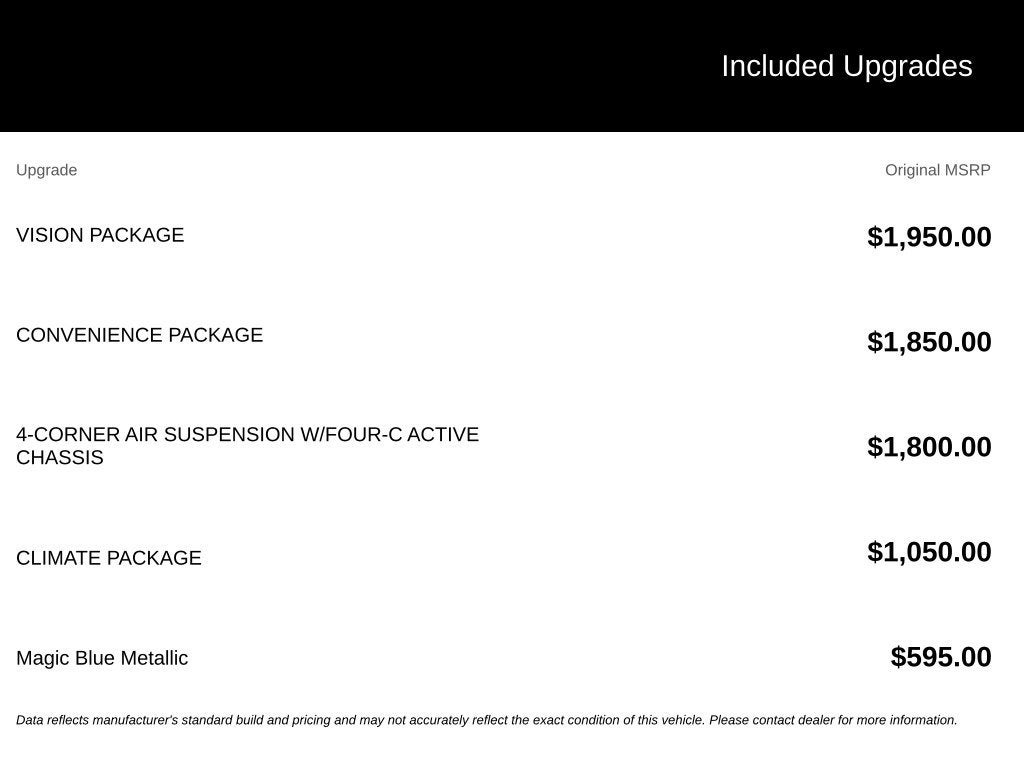Select the Upgrade column header
Viewport: 1024px width, 768px height.
[x=46, y=170]
